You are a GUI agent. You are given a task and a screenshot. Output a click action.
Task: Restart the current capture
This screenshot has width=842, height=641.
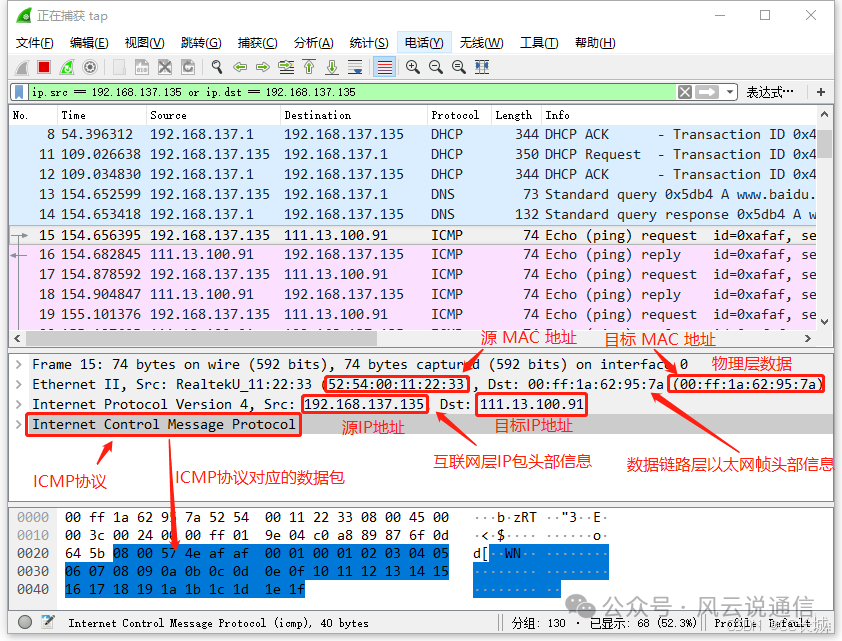(x=67, y=67)
